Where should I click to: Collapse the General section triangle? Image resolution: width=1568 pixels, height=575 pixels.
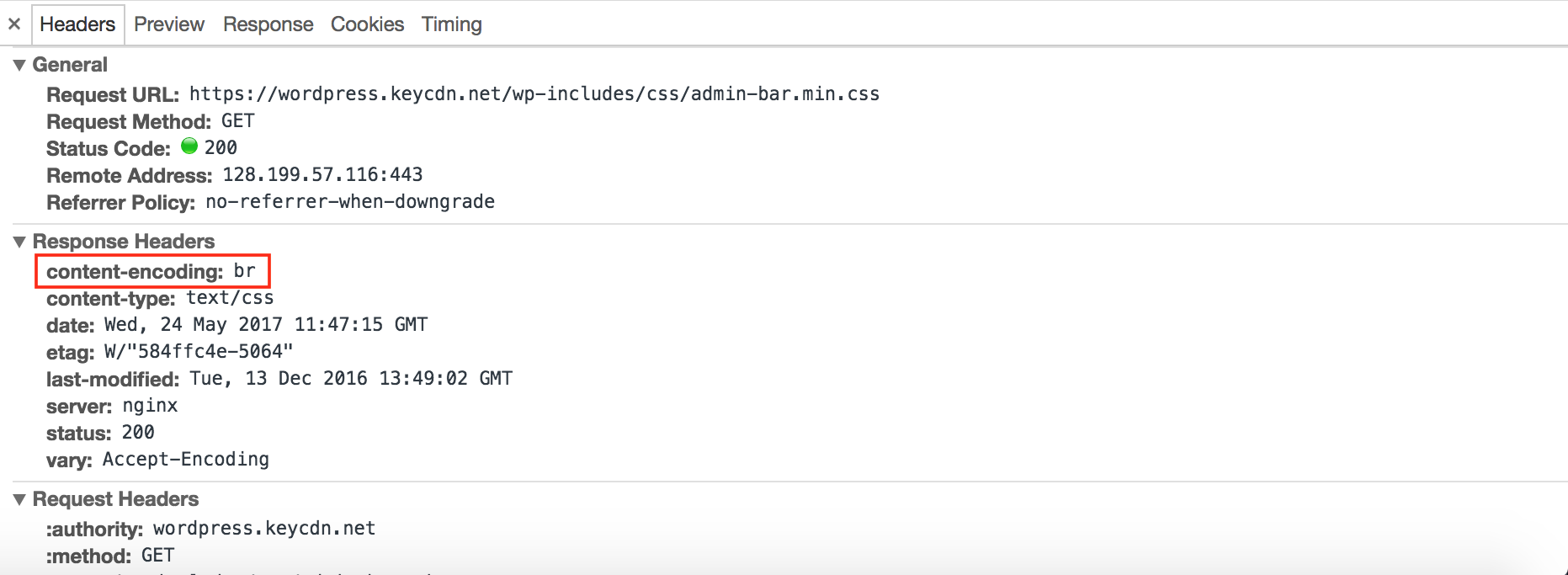pos(19,65)
